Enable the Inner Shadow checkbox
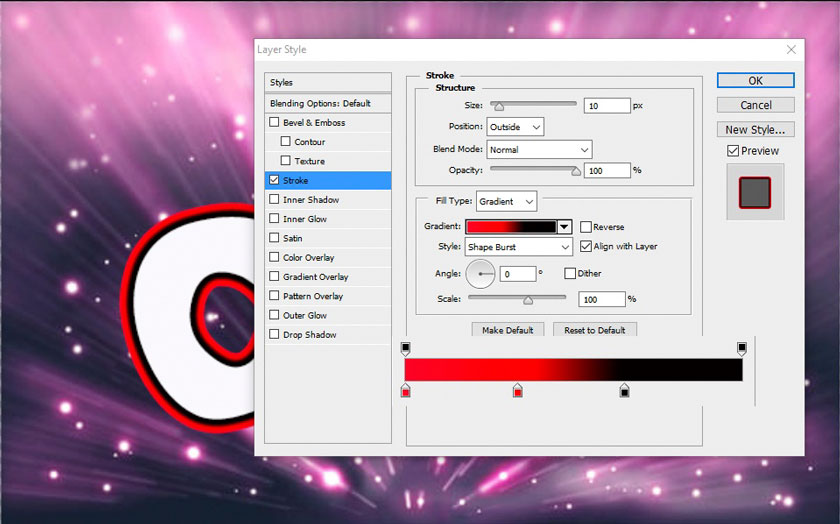The image size is (840, 524). [x=274, y=199]
